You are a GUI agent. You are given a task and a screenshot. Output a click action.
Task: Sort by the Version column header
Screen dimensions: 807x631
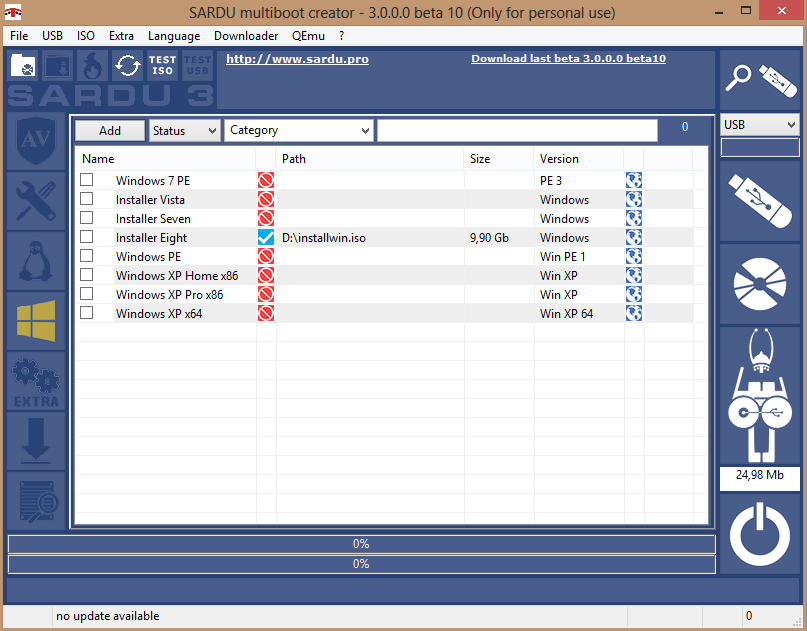(578, 159)
